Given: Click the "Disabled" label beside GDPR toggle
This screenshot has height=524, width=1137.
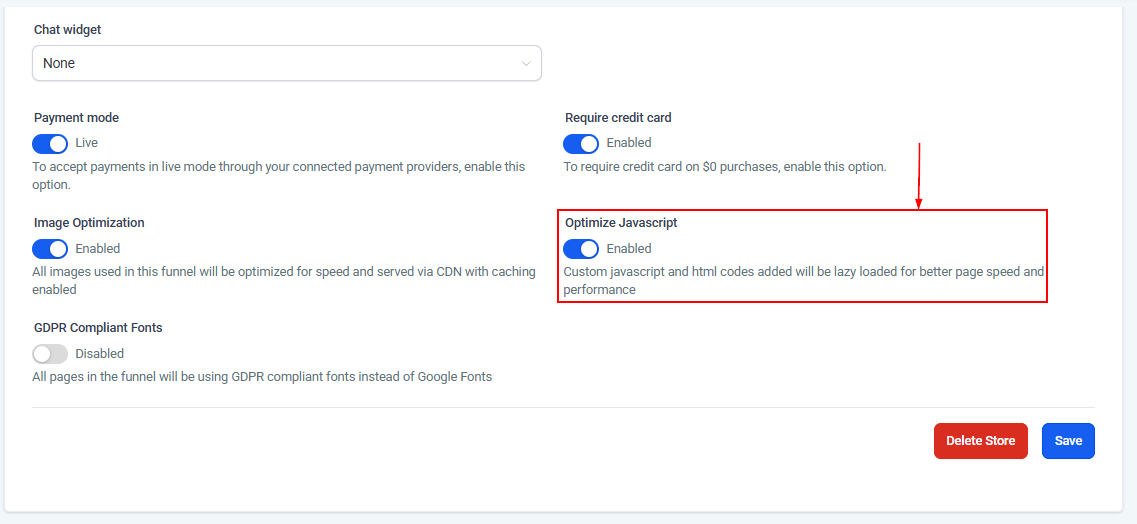Looking at the screenshot, I should click(100, 354).
